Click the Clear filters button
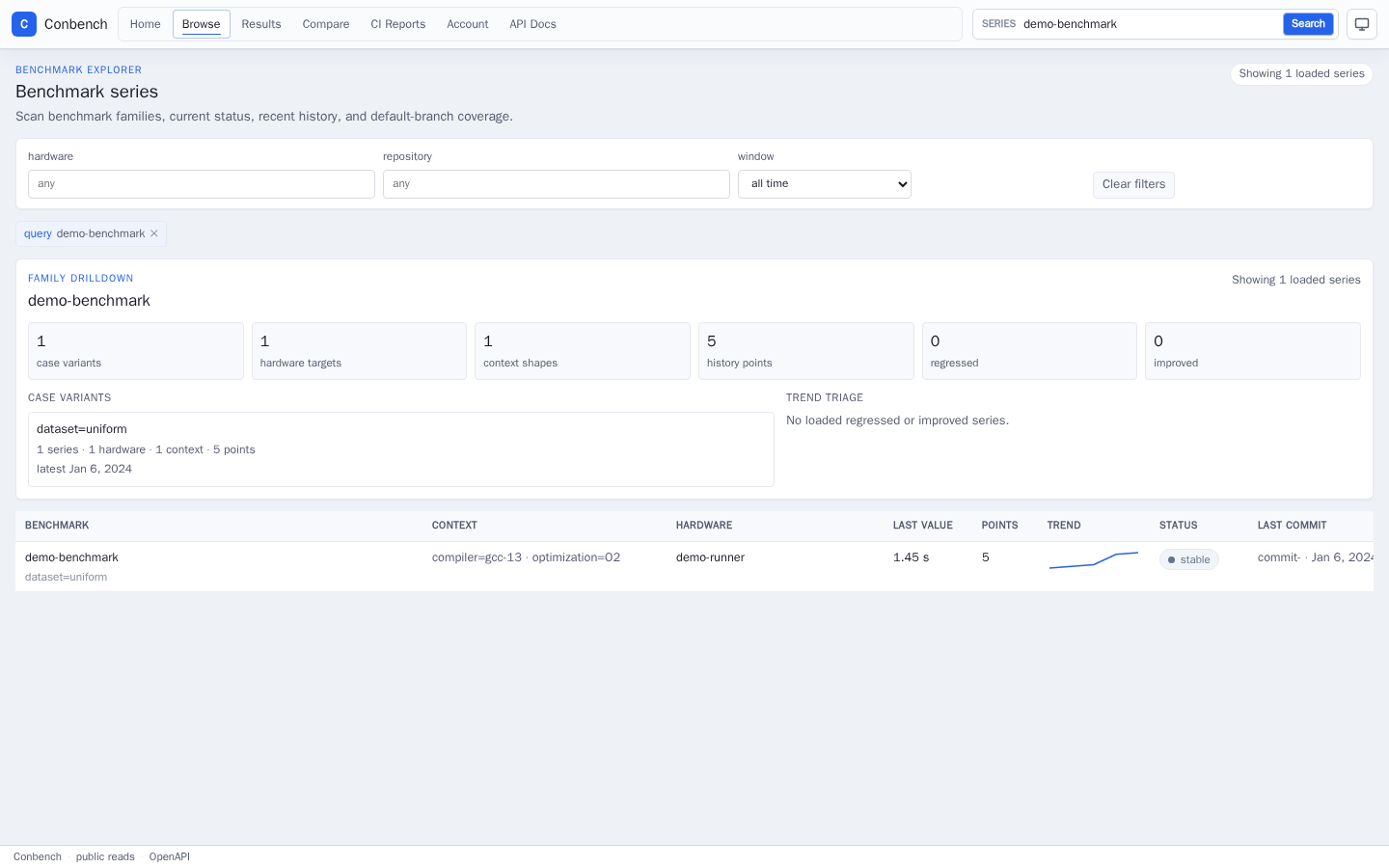The height and width of the screenshot is (868, 1389). click(1133, 184)
